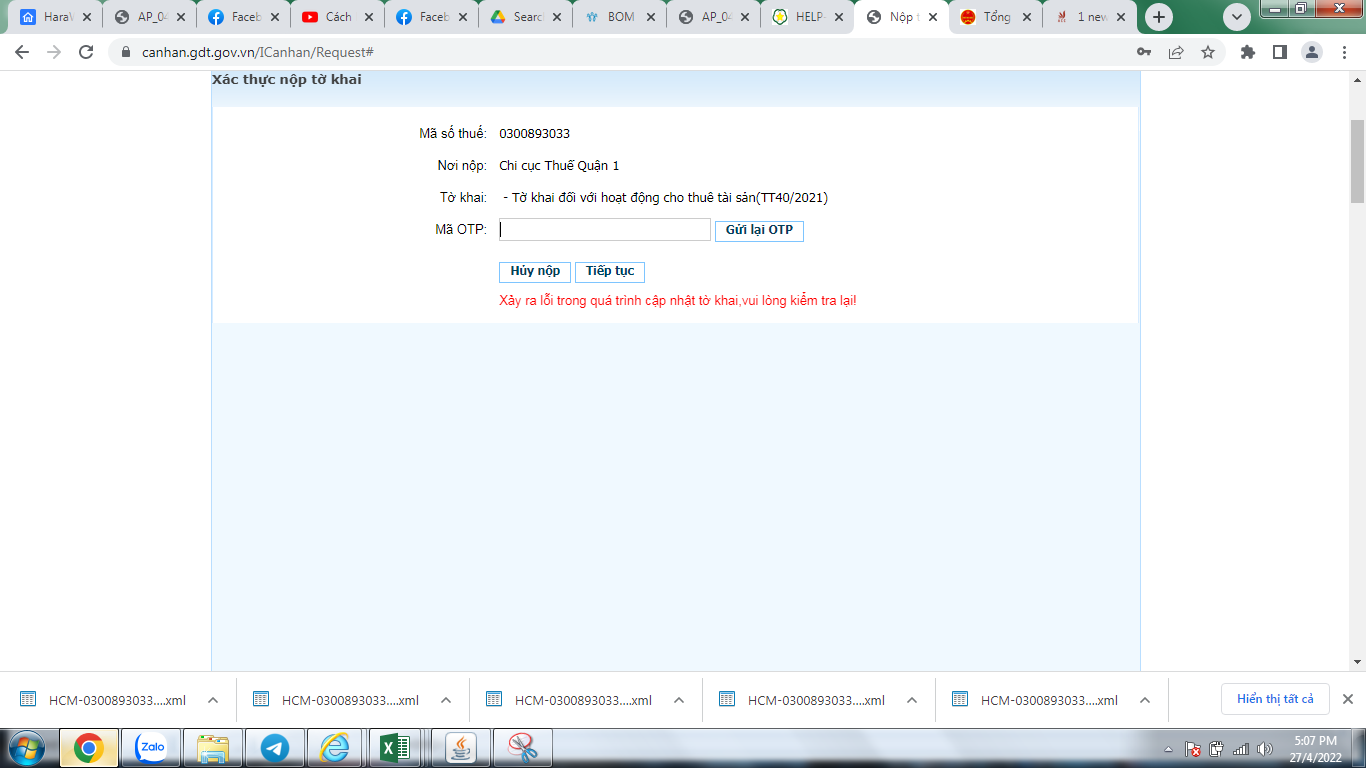The width and height of the screenshot is (1366, 768).
Task: Open the Chrome extensions puzzle icon
Action: pyautogui.click(x=1247, y=52)
